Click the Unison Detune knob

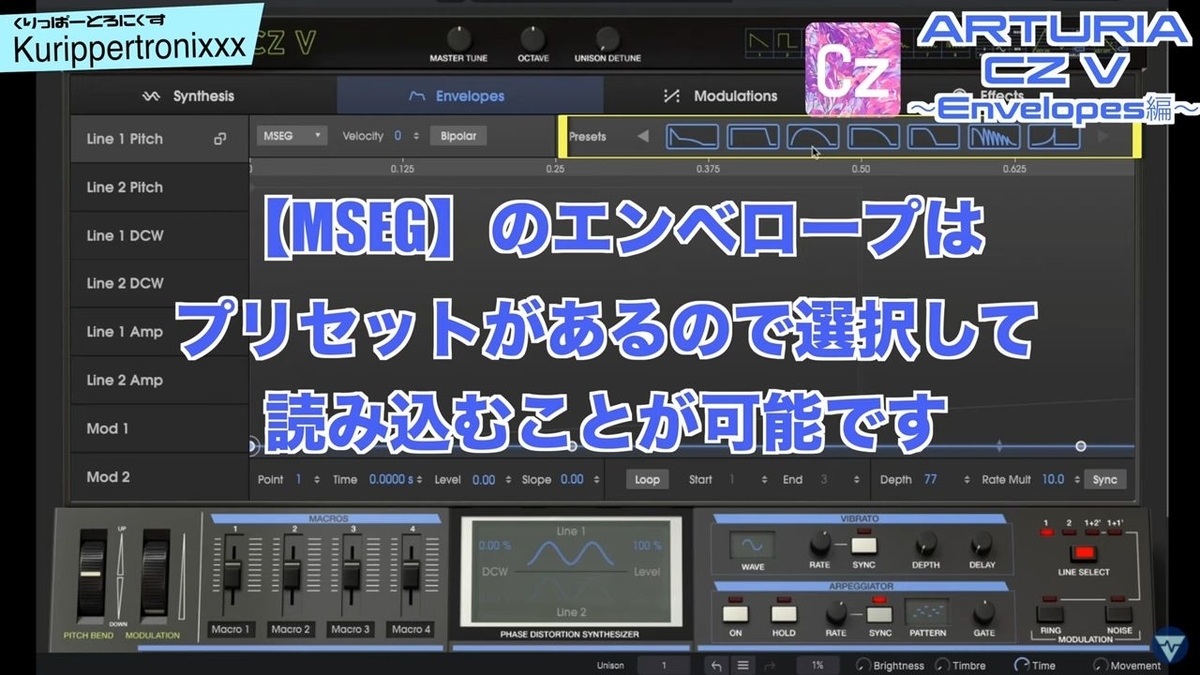(607, 38)
